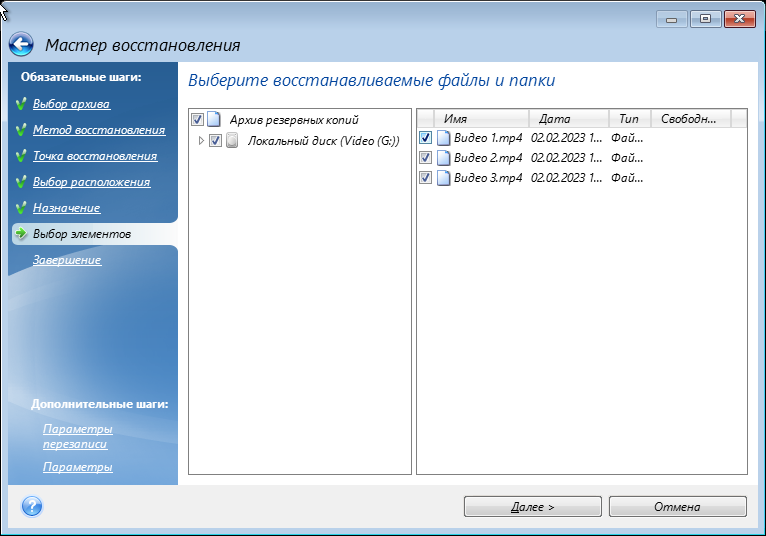Go to the Выбор архива step
The height and width of the screenshot is (536, 766).
[71, 104]
